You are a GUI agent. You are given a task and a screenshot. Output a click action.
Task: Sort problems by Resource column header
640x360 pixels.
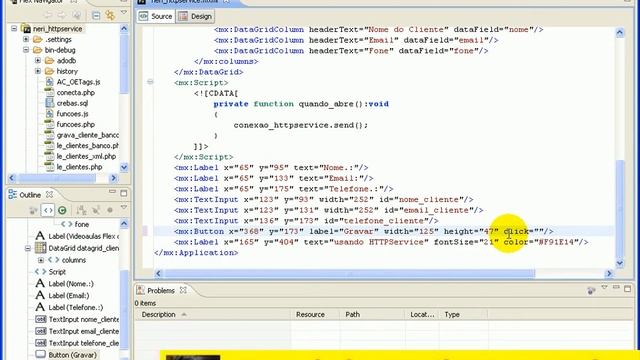coord(315,314)
